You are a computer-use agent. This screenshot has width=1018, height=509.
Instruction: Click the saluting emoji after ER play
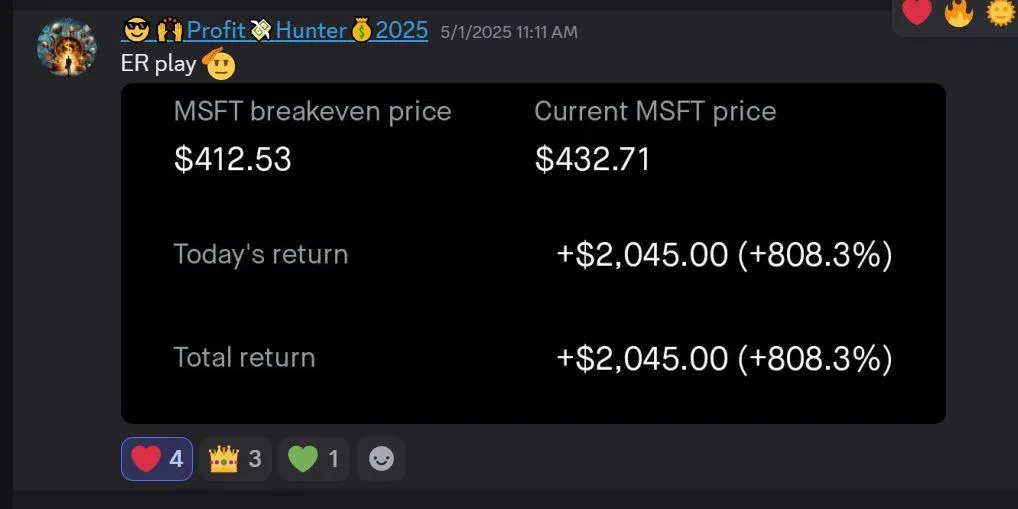pyautogui.click(x=218, y=65)
